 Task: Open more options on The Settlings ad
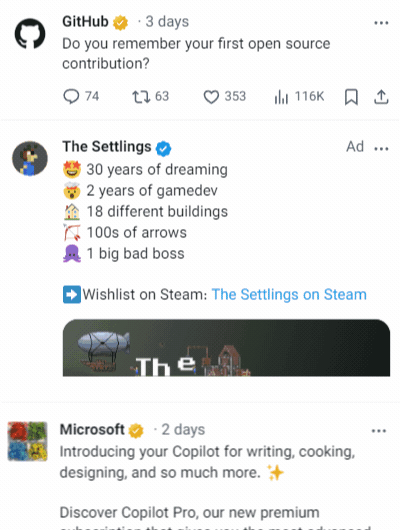pyautogui.click(x=381, y=148)
